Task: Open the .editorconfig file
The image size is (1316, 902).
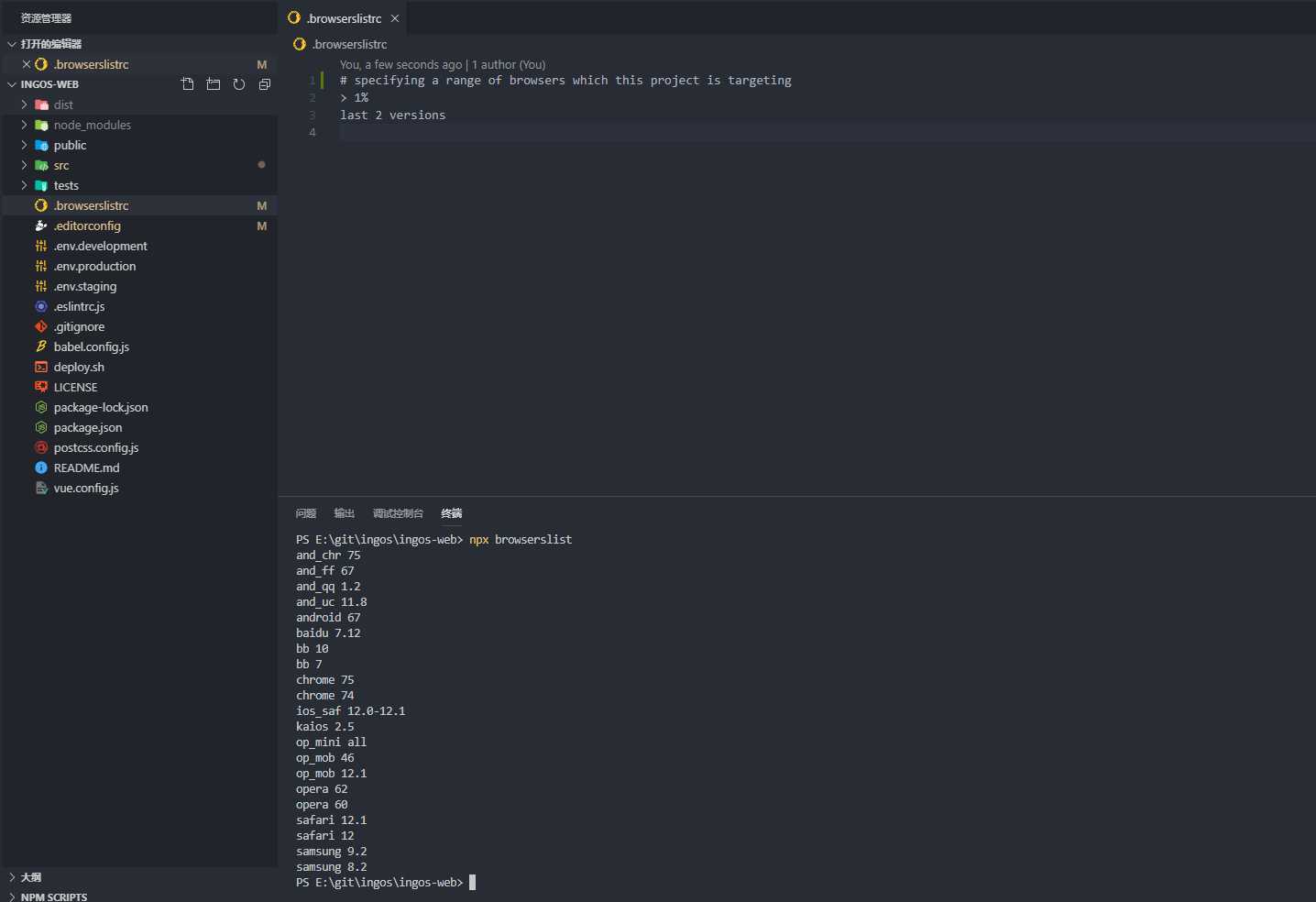Action: tap(87, 225)
